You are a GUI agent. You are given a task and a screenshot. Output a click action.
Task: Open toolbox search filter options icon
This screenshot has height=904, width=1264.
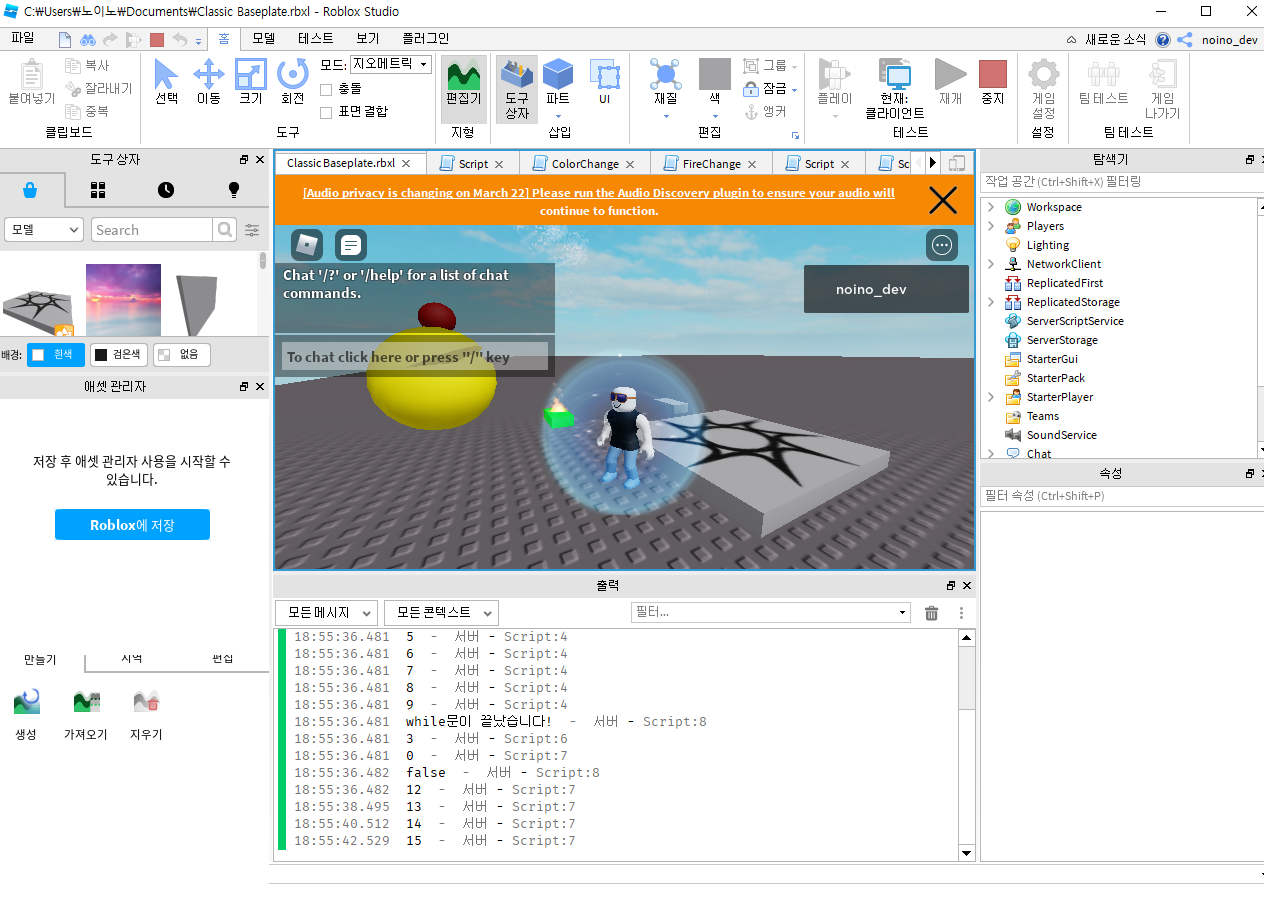tap(252, 230)
